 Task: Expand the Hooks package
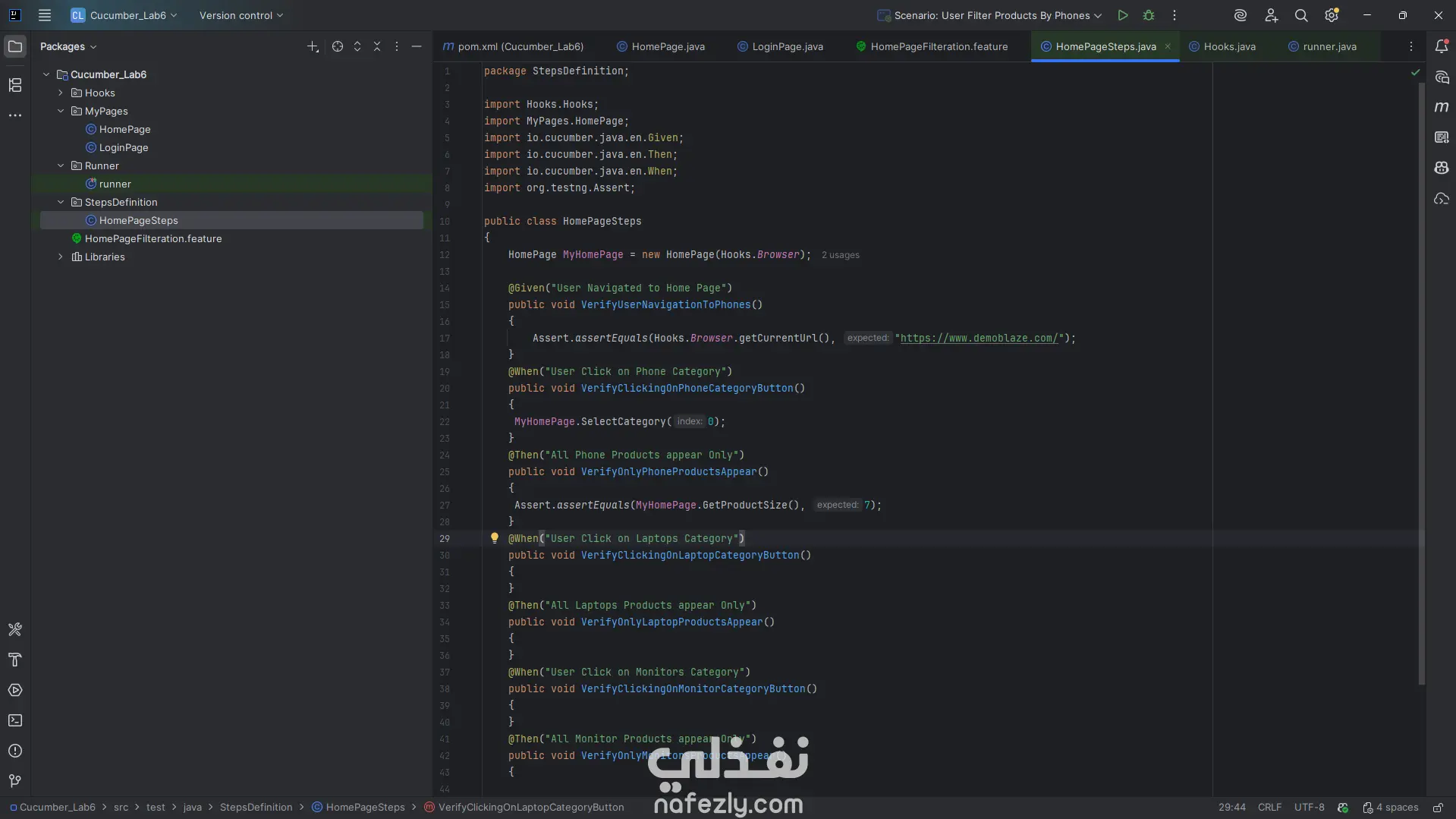tap(61, 93)
